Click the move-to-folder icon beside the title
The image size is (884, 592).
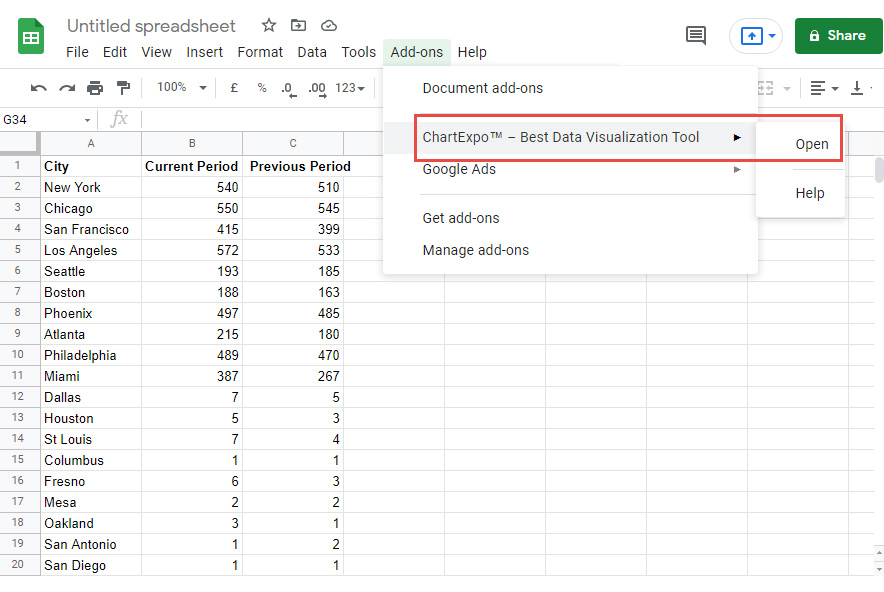pos(298,25)
